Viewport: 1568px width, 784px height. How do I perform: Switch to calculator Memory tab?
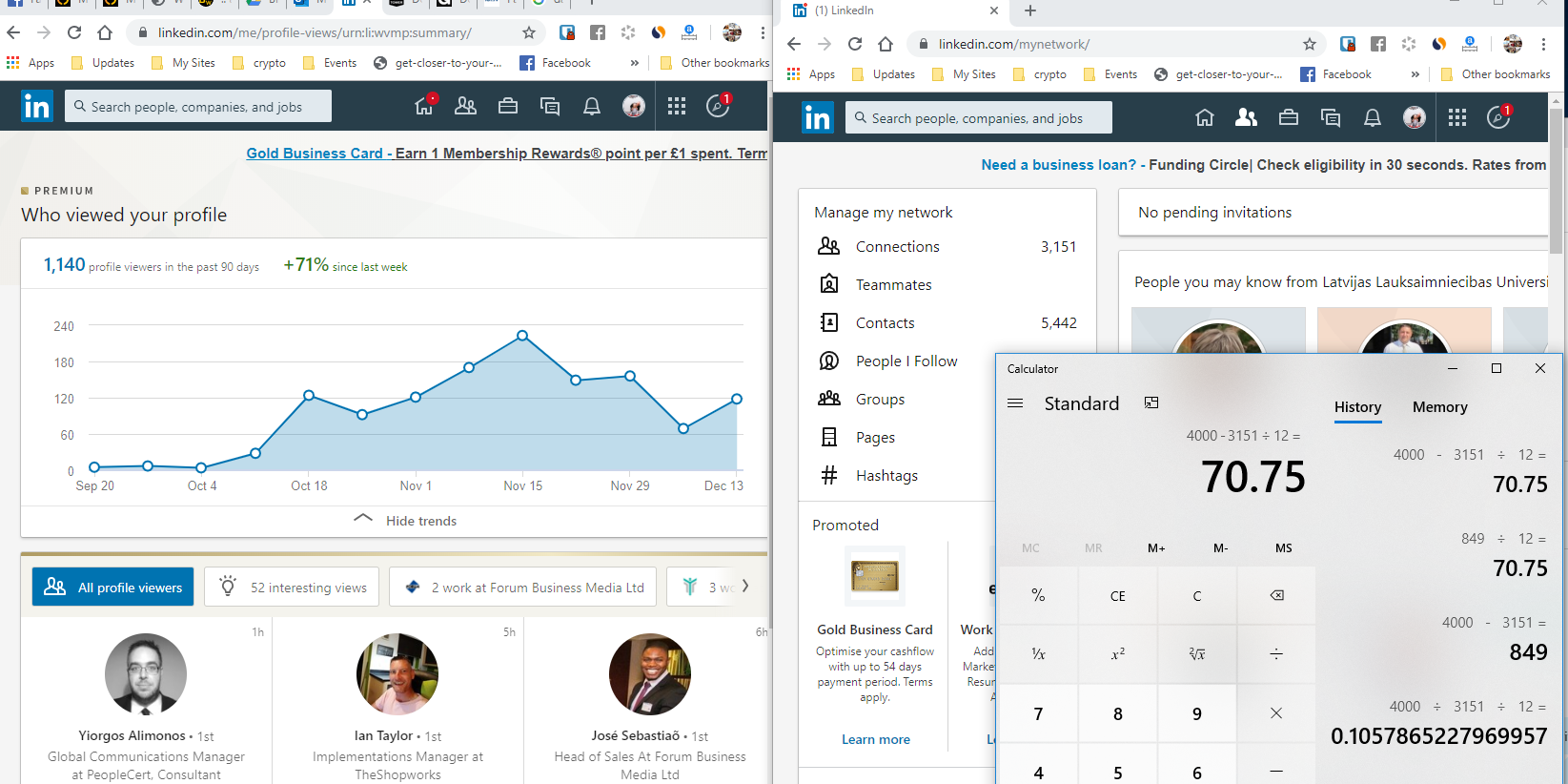[1439, 407]
